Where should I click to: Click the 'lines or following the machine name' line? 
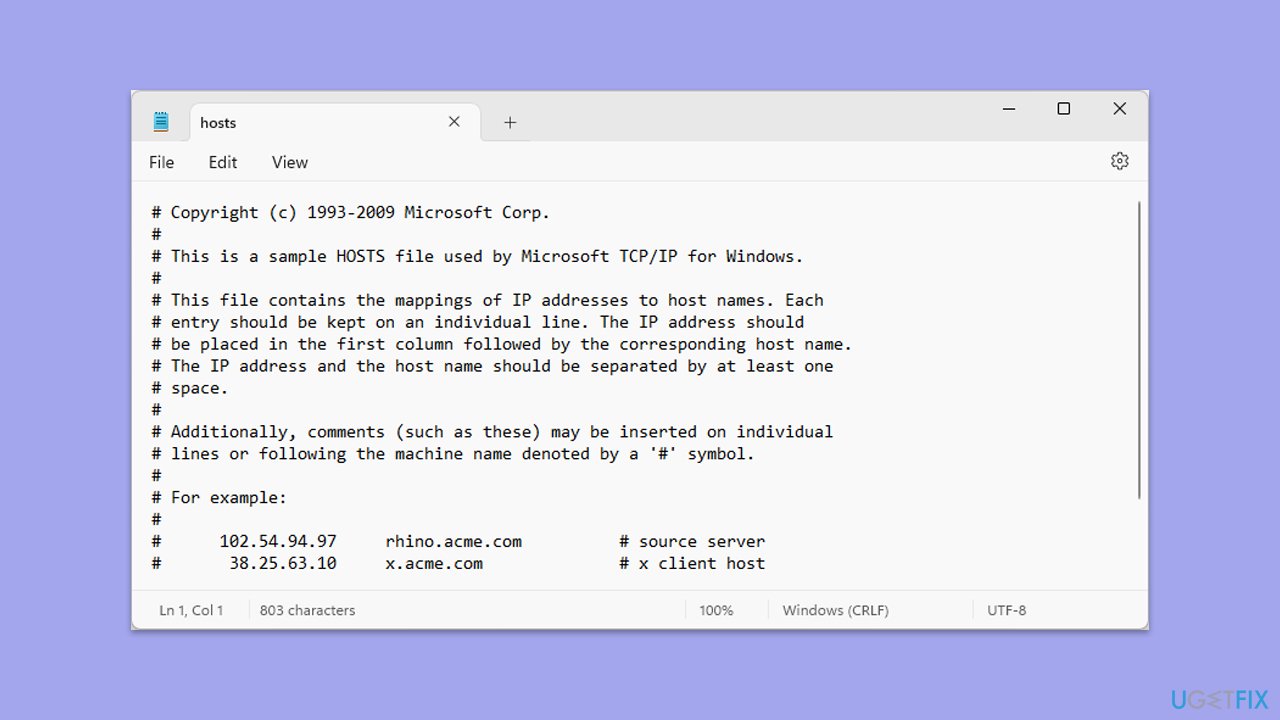click(453, 454)
